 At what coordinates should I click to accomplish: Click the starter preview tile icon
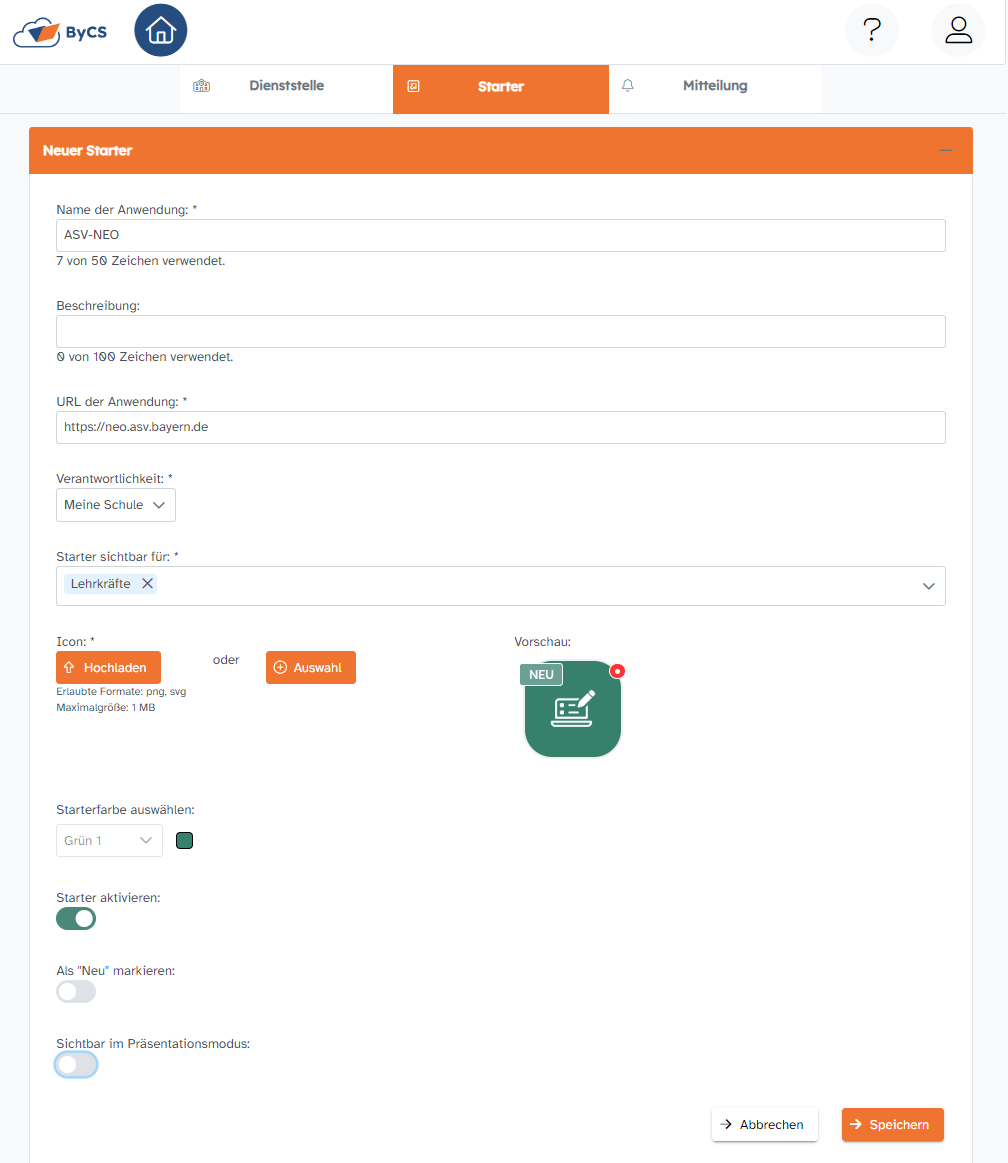click(x=573, y=709)
